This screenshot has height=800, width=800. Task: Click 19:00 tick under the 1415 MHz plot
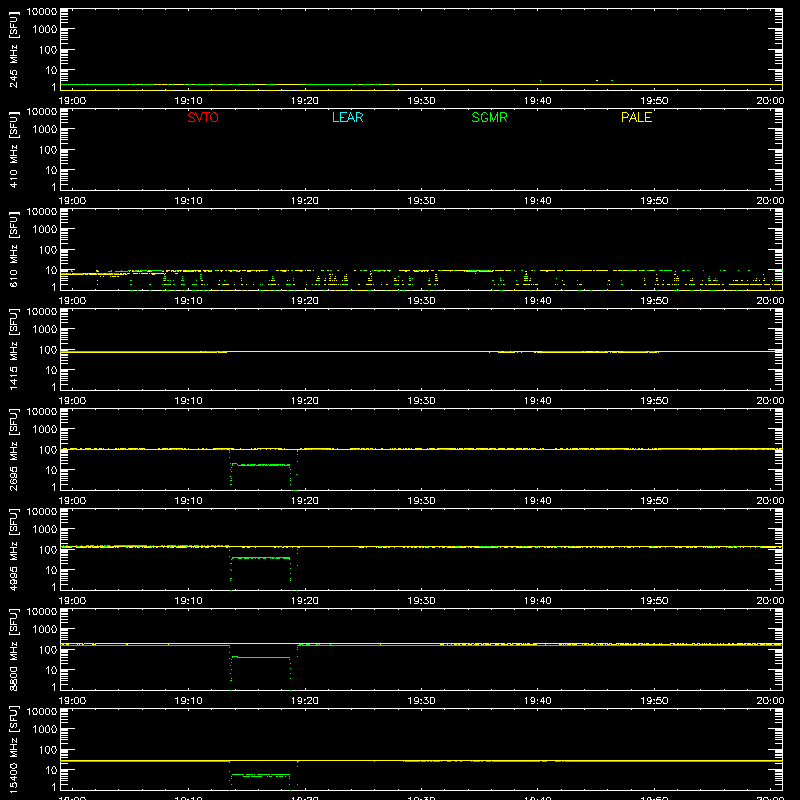(72, 401)
